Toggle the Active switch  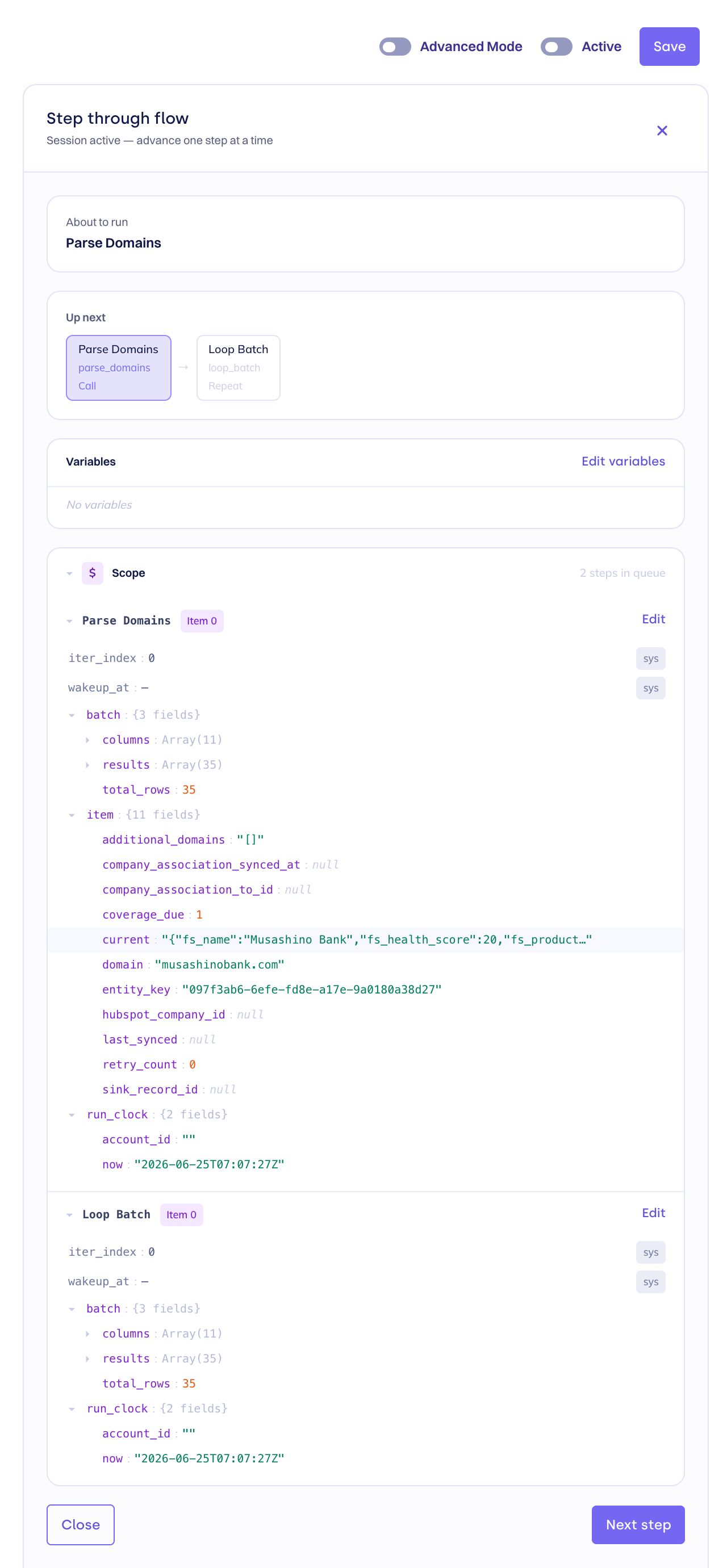tap(556, 47)
